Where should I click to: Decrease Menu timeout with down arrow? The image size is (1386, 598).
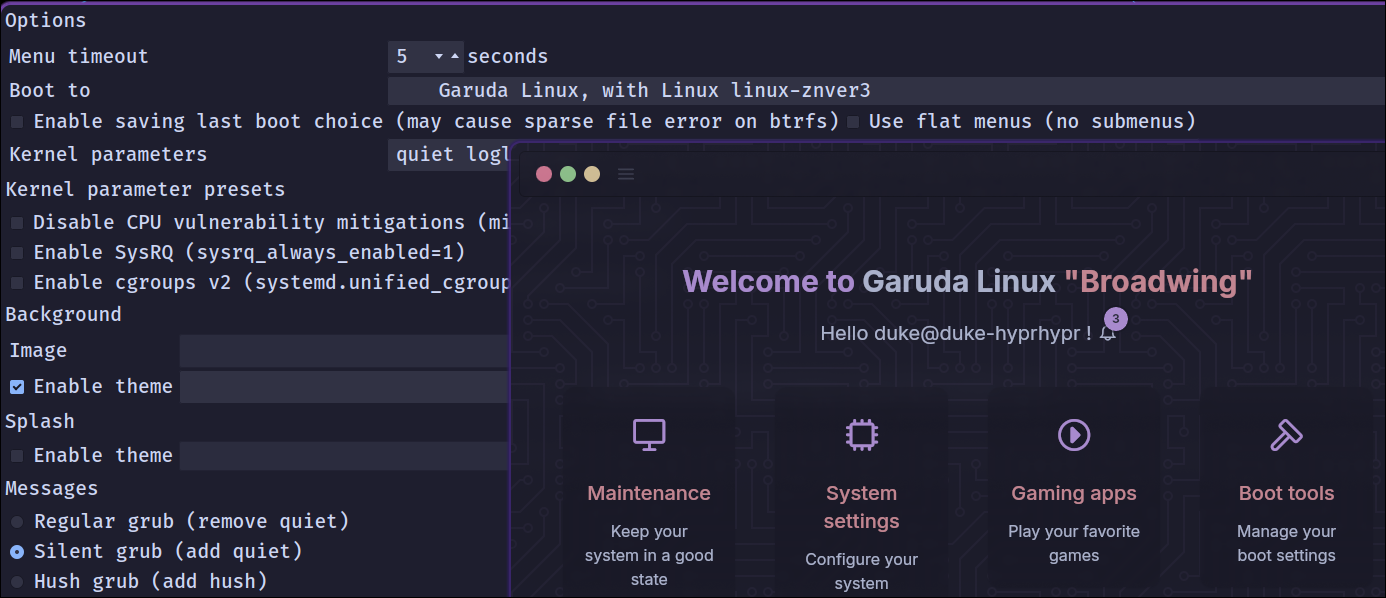[x=438, y=57]
